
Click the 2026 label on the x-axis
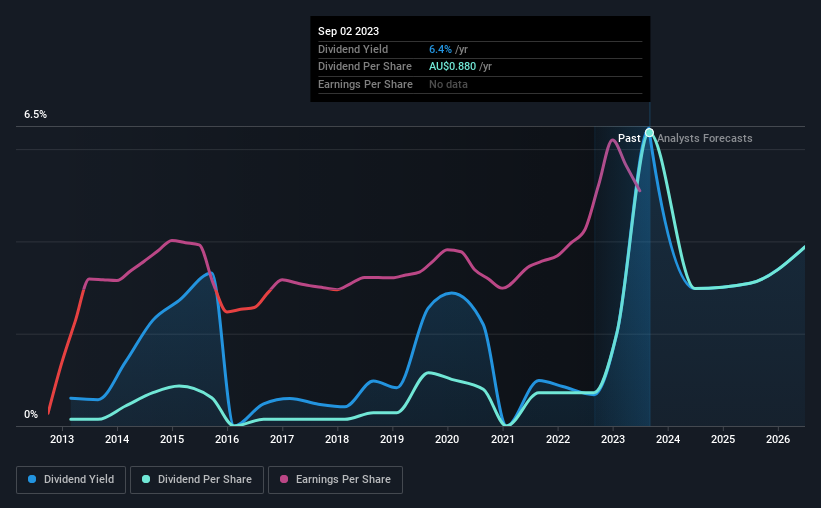coord(778,439)
